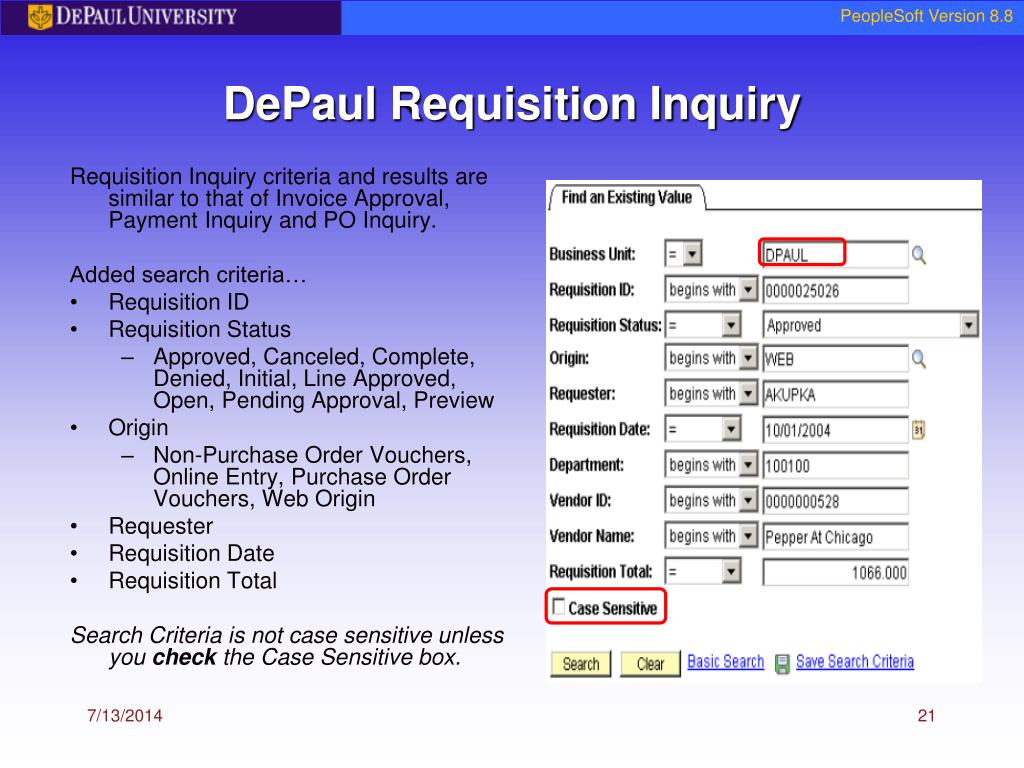1024x768 pixels.
Task: Click the Requisition ID text field
Action: [835, 290]
